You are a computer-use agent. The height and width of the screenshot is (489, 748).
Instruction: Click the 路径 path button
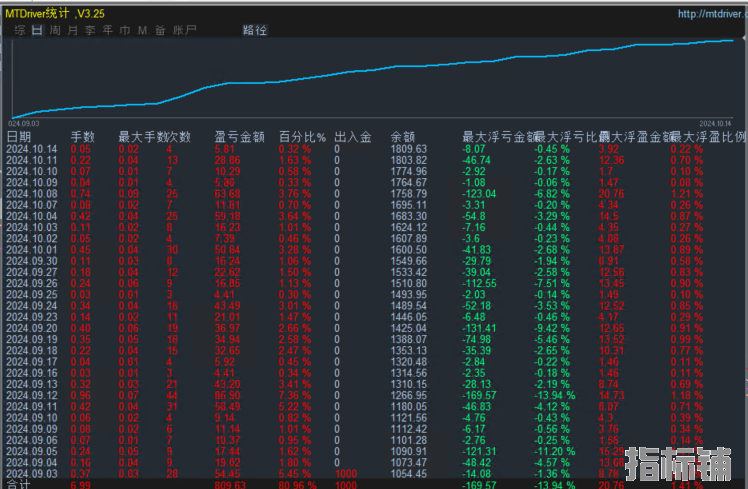pyautogui.click(x=255, y=31)
